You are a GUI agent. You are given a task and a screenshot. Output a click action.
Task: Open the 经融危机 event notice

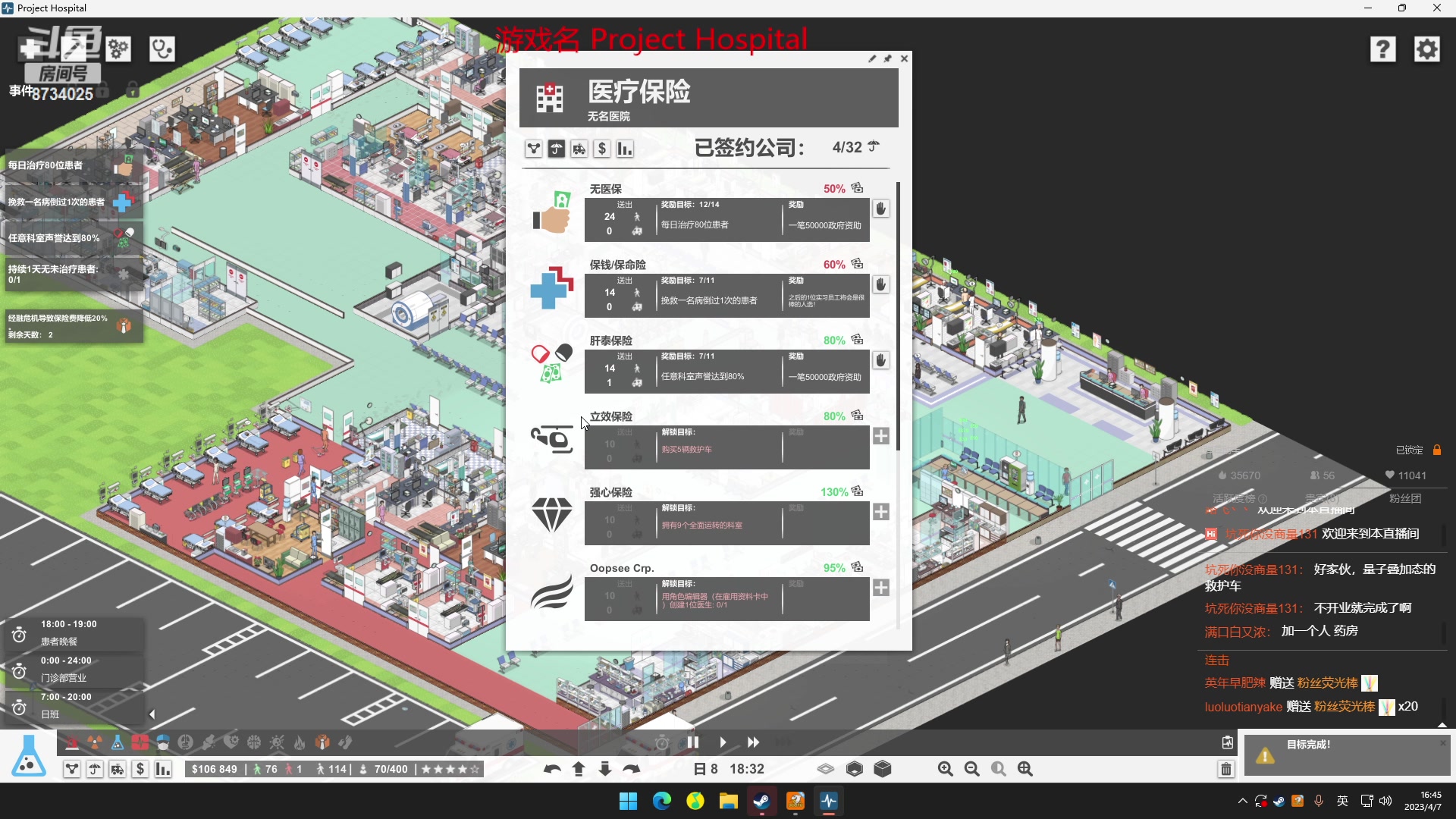click(74, 326)
